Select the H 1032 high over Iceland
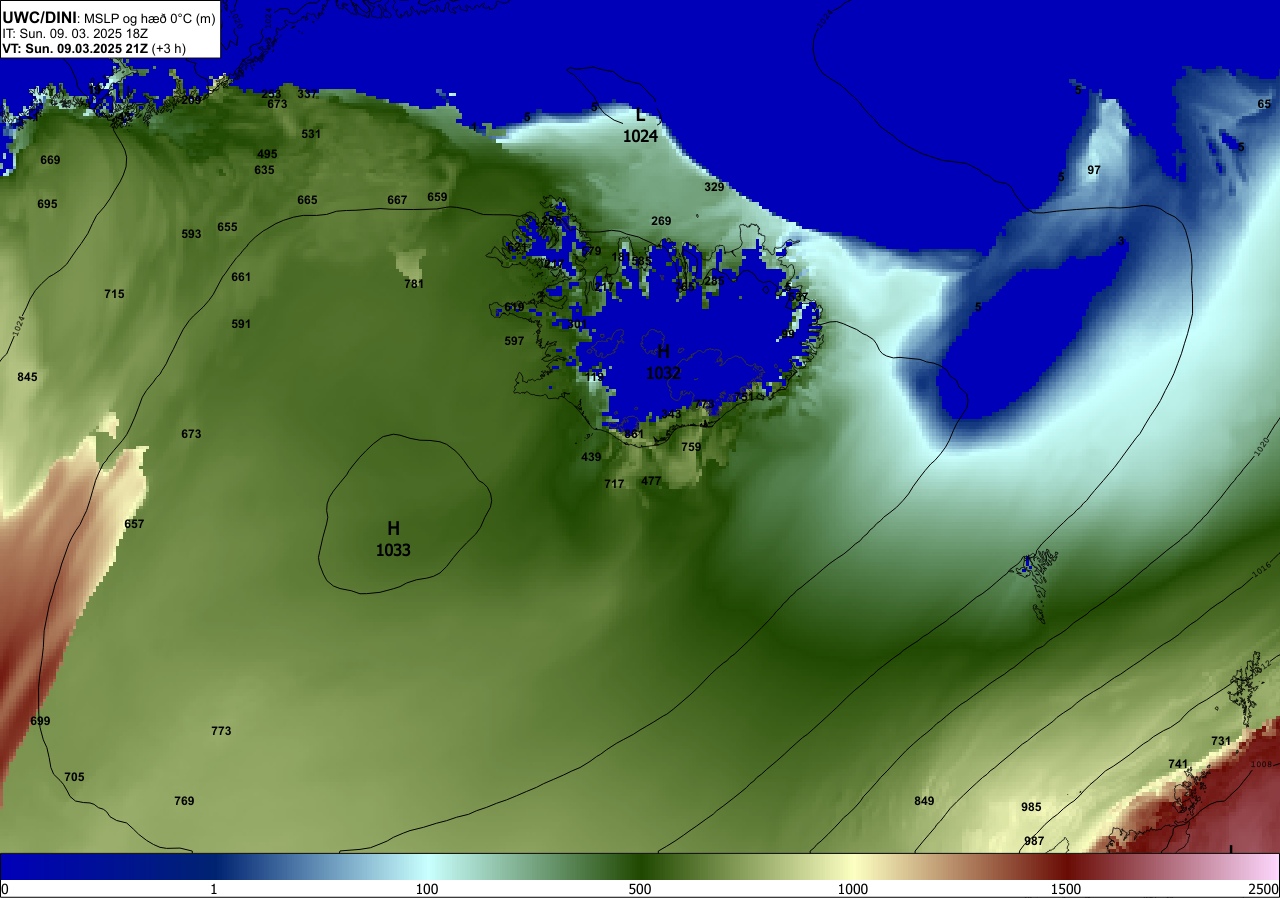Image resolution: width=1280 pixels, height=898 pixels. click(x=663, y=362)
